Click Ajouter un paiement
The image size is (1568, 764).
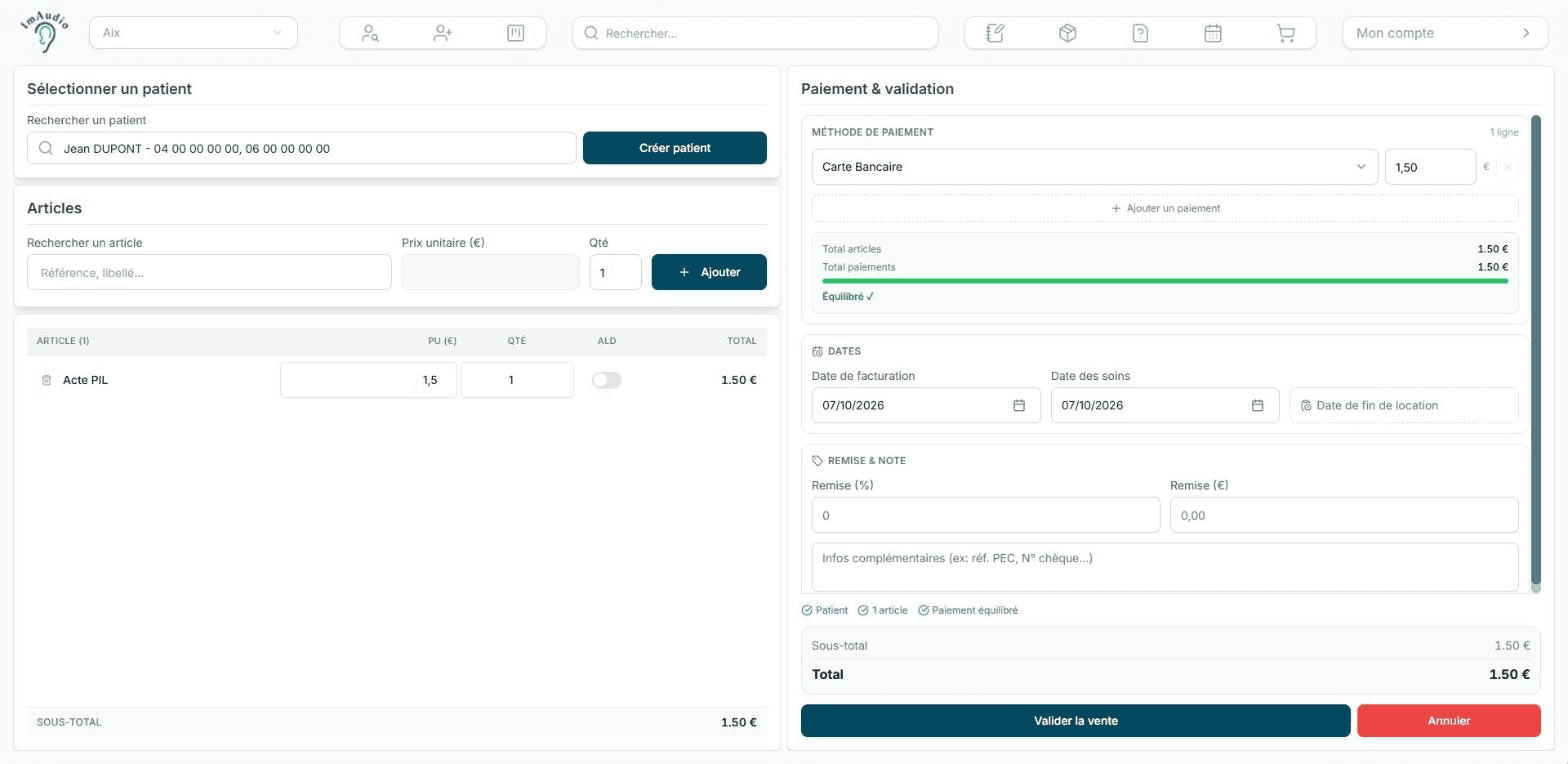(1165, 208)
